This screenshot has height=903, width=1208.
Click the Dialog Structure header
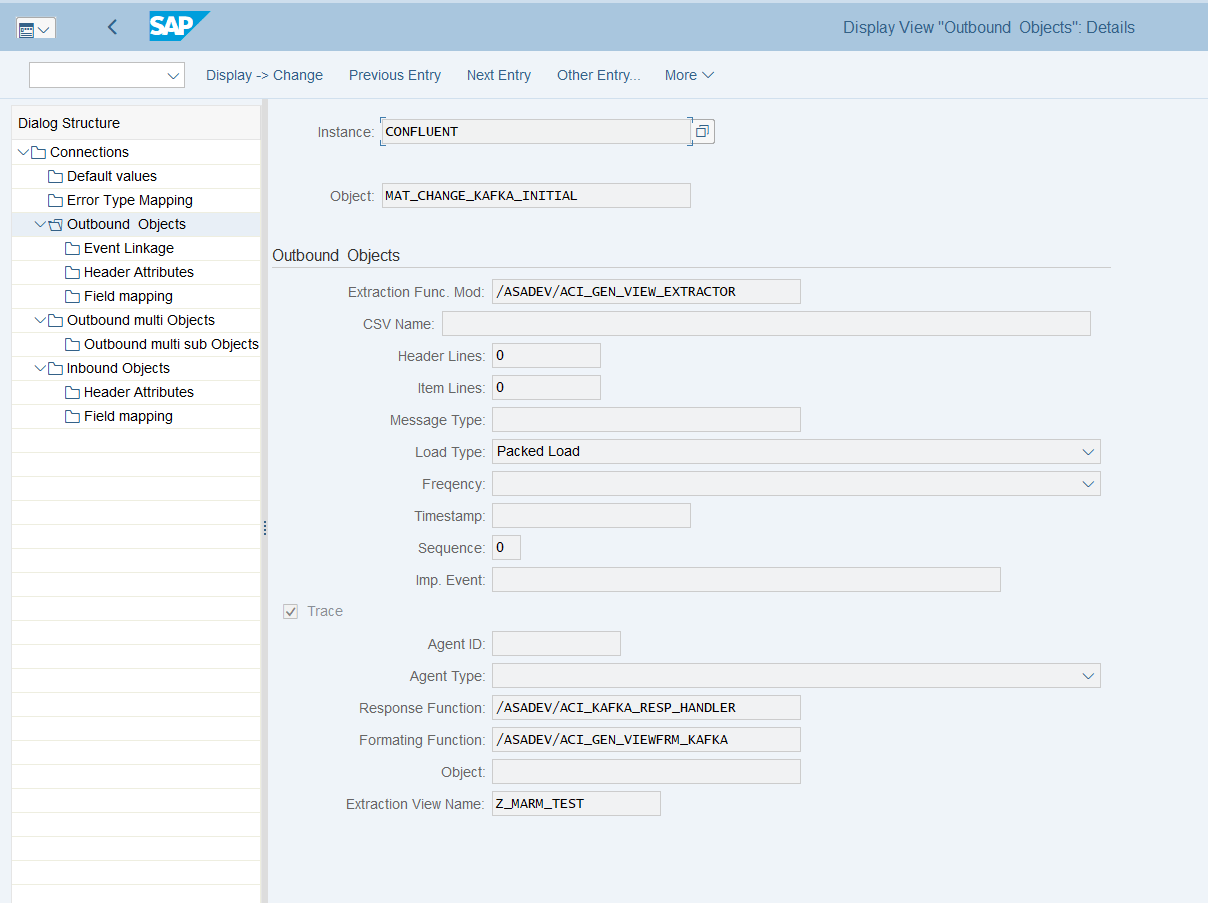pyautogui.click(x=136, y=123)
